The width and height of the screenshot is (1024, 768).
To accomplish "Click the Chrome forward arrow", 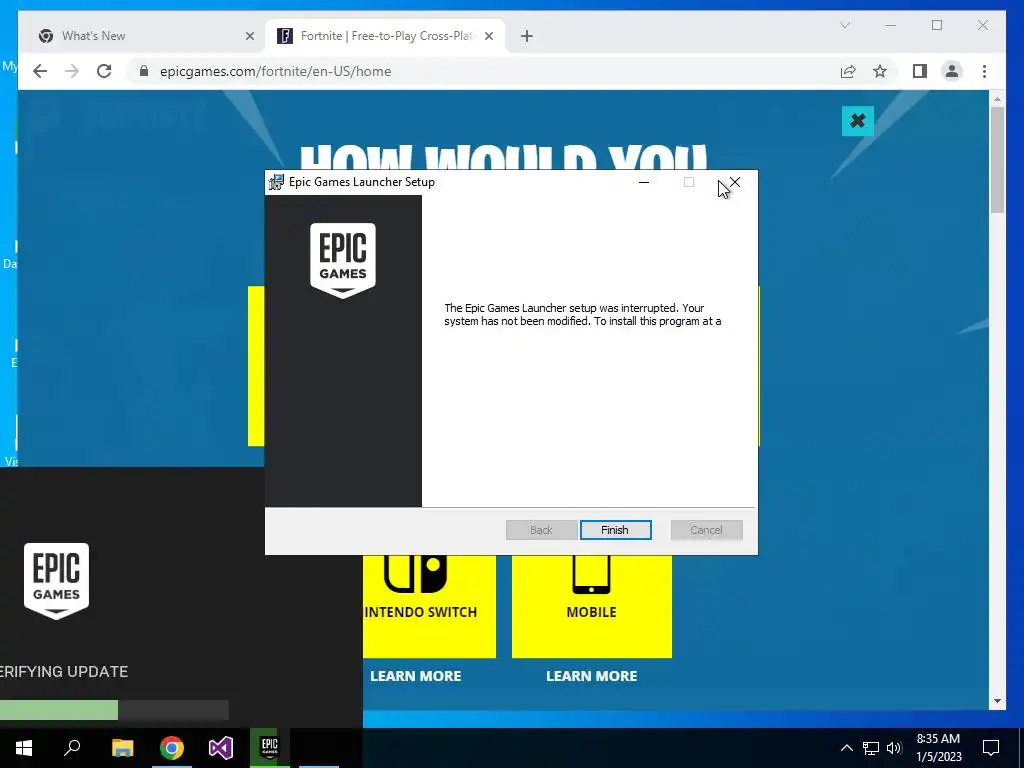I will (72, 71).
